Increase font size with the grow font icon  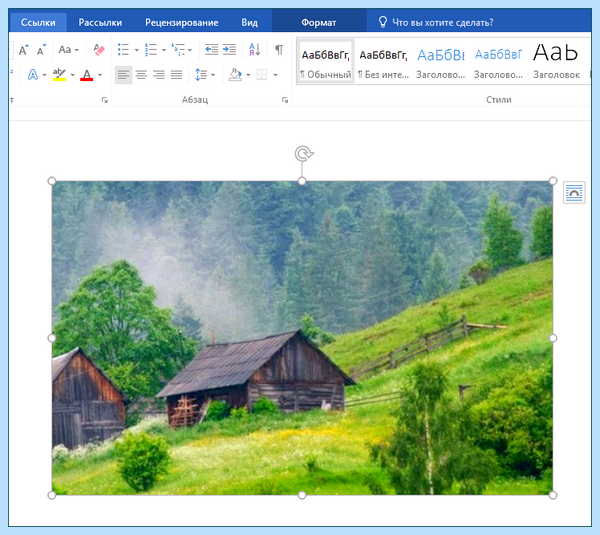point(23,50)
